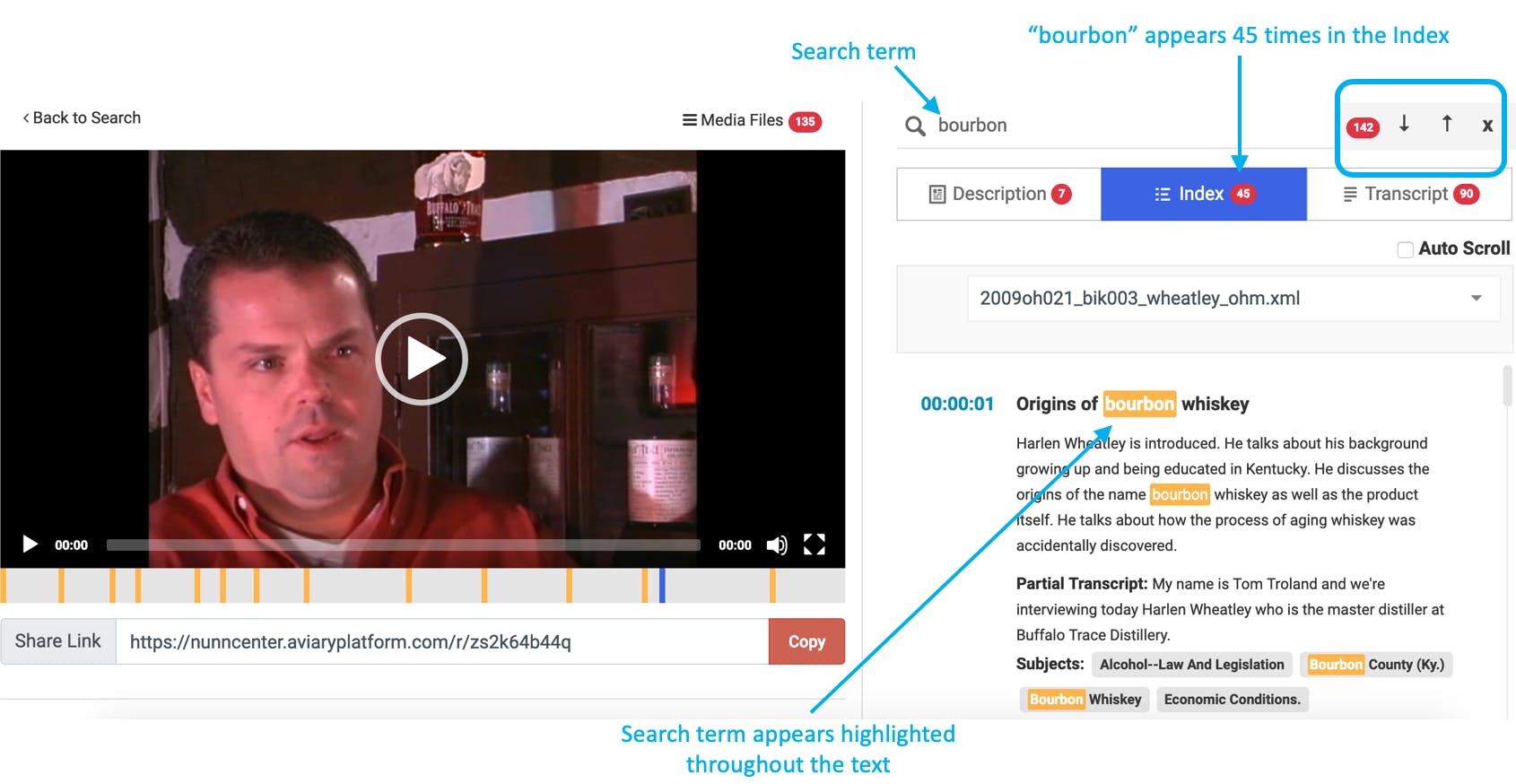Toggle fullscreen mode icon
This screenshot has width=1516, height=784.
coord(815,544)
